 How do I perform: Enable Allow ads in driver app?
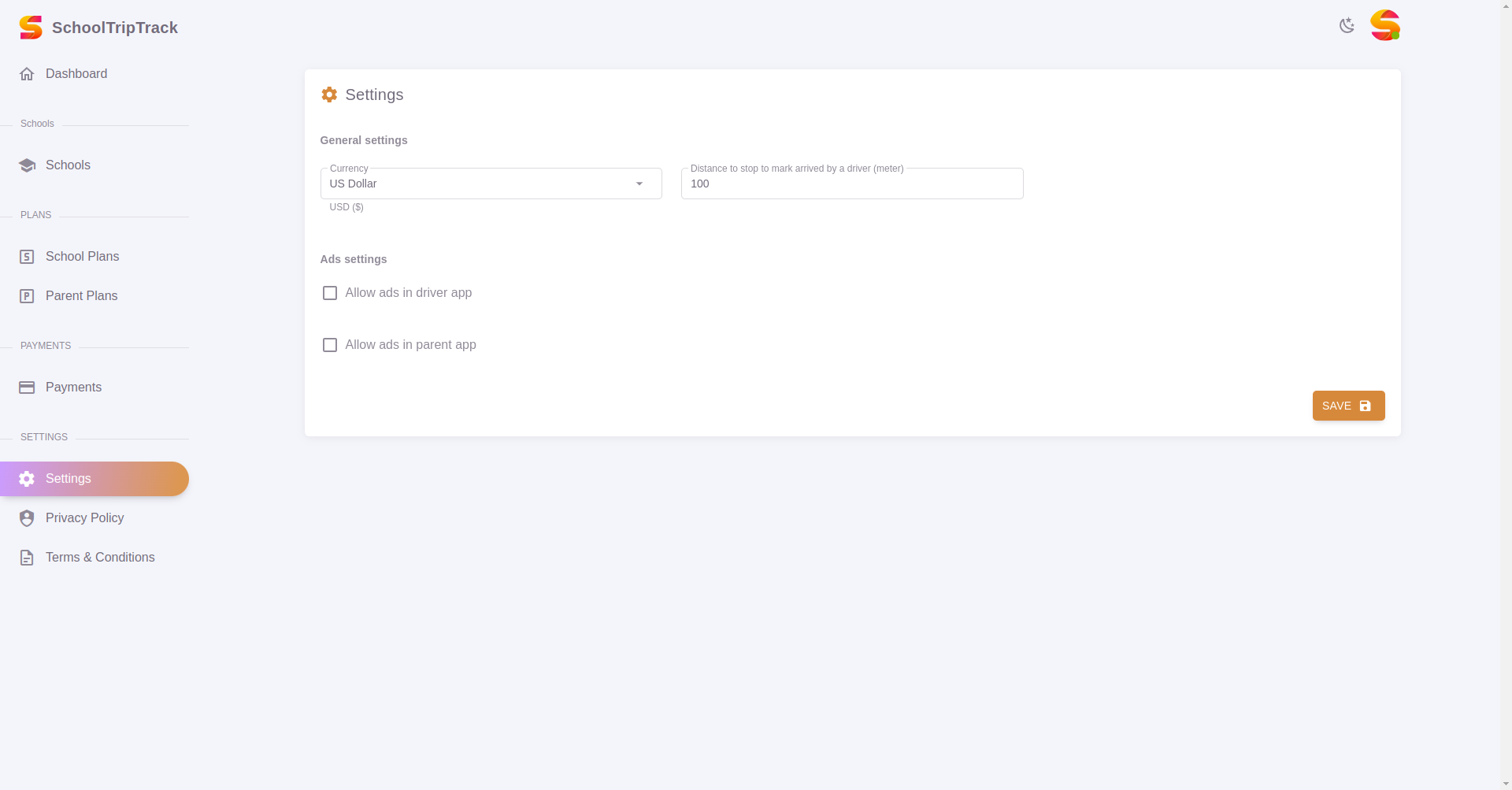coord(330,293)
